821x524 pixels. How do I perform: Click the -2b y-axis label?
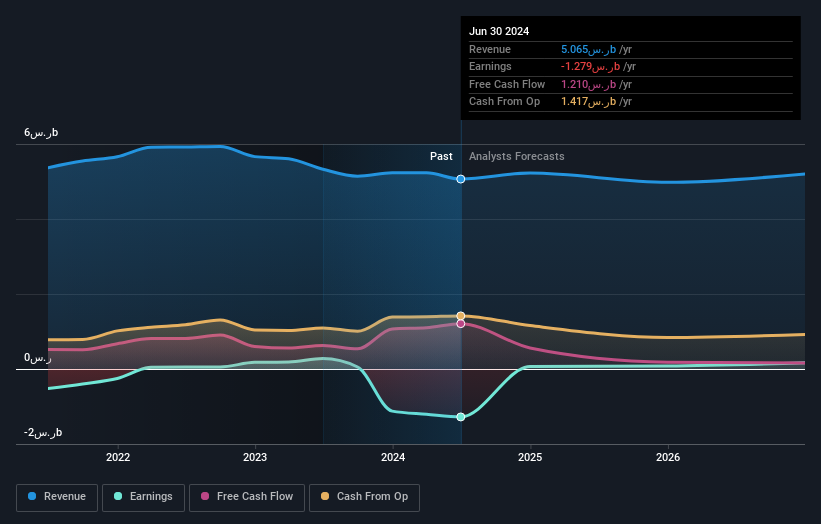tap(43, 432)
